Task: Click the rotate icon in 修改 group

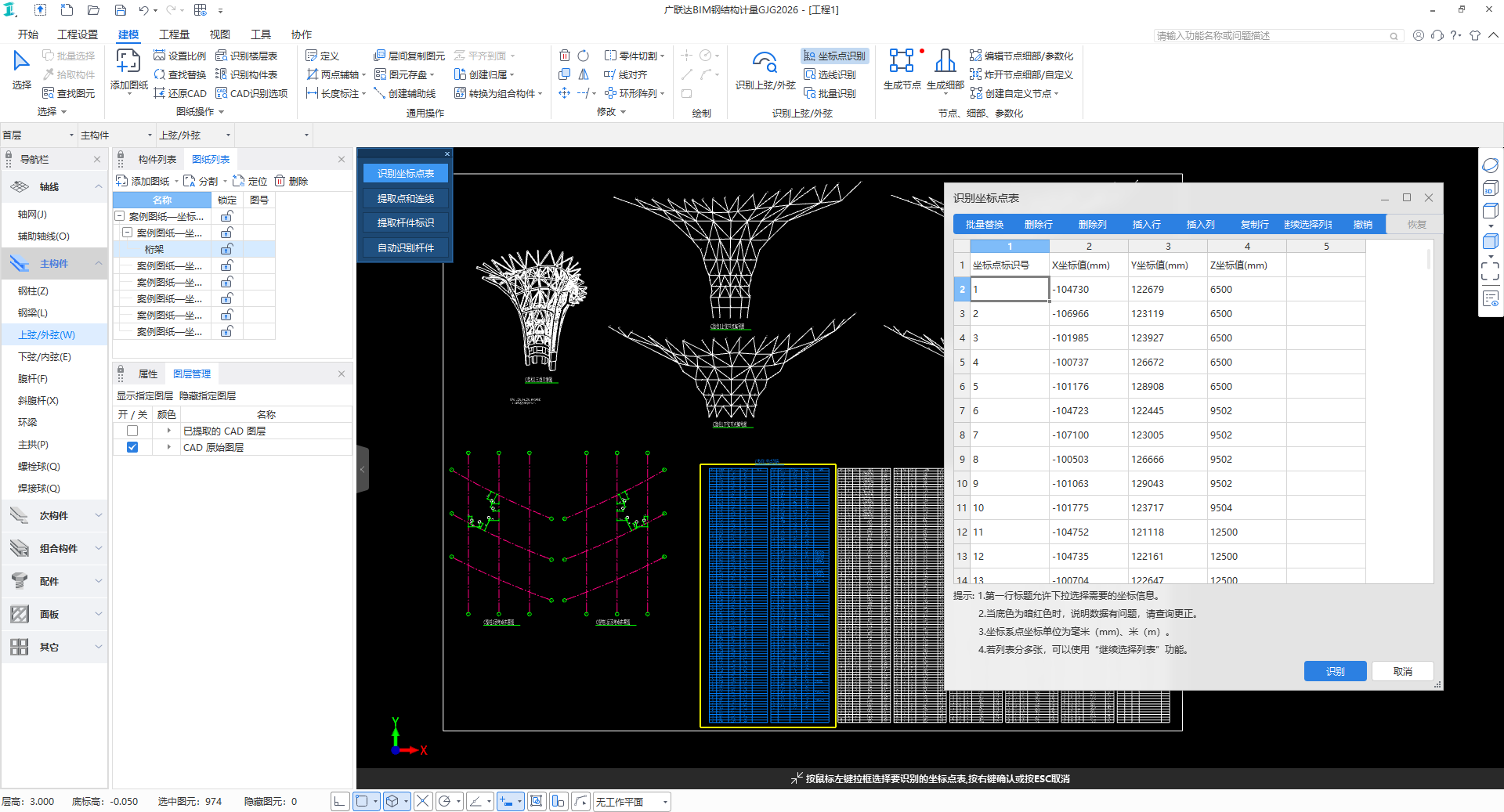Action: 584,56
